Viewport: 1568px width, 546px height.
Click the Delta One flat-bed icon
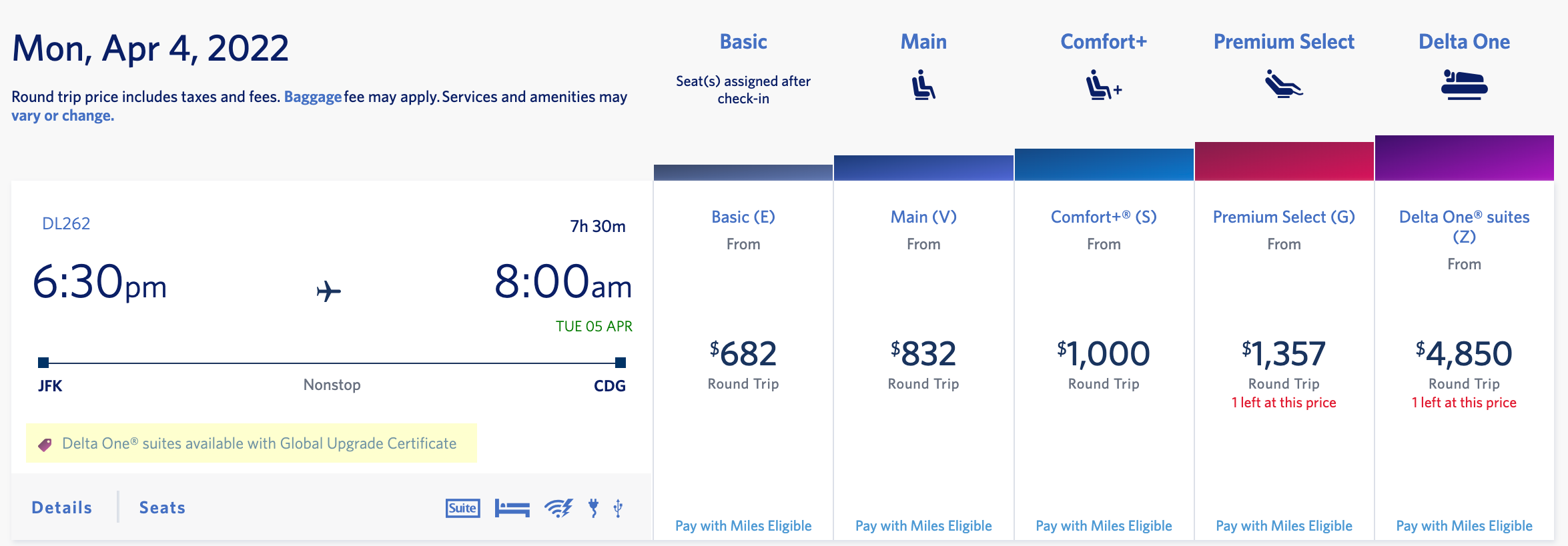(1463, 84)
